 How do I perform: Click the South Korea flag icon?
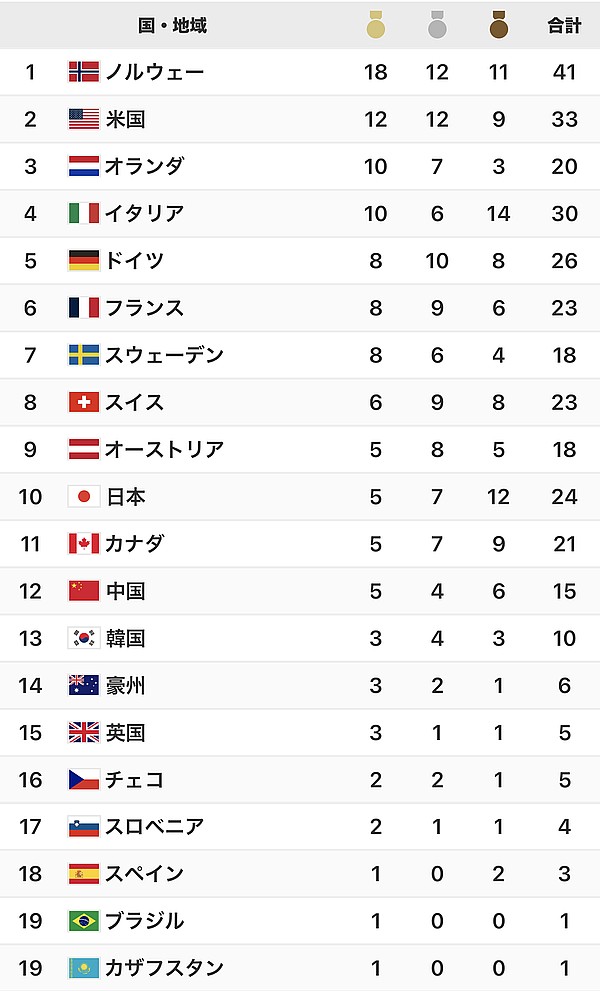(x=84, y=638)
